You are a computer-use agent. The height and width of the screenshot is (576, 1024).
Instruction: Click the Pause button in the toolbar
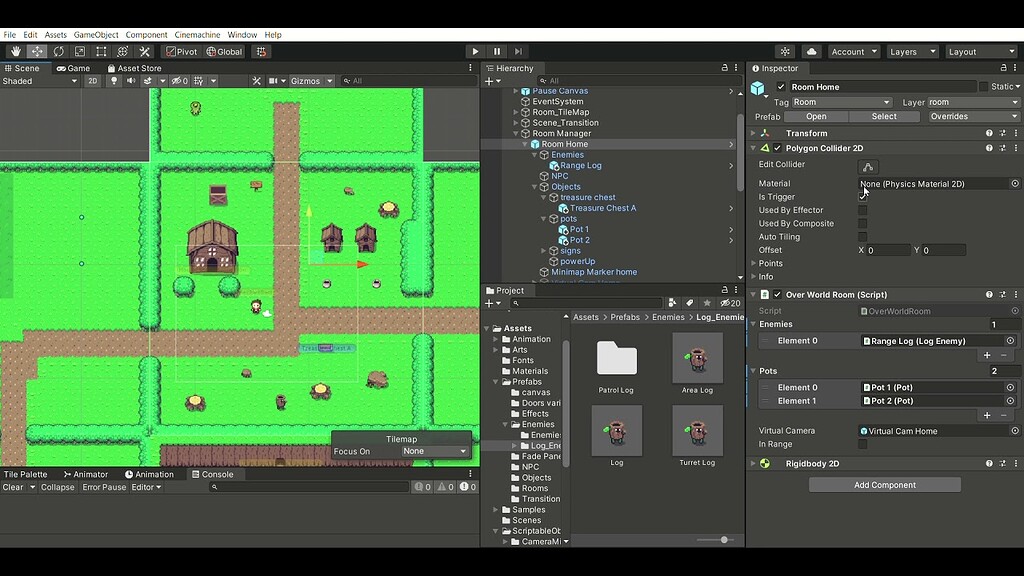(x=495, y=51)
